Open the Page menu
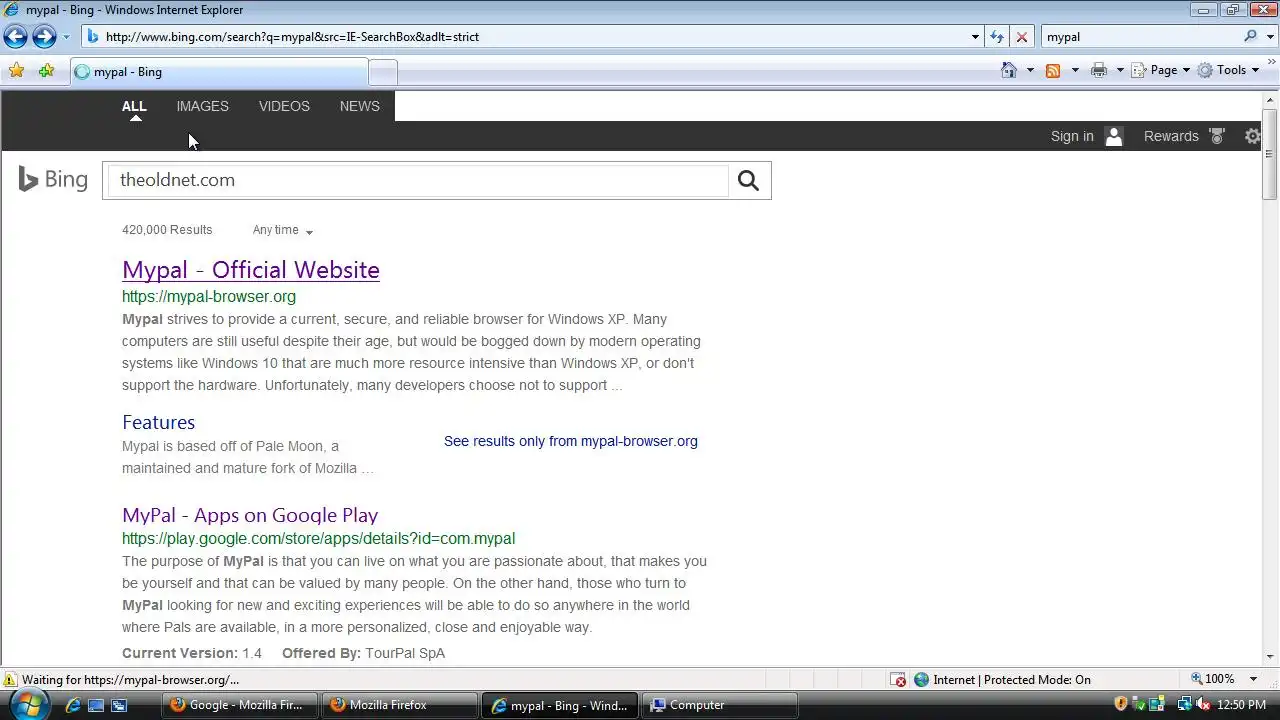This screenshot has width=1280, height=720. click(x=1161, y=70)
